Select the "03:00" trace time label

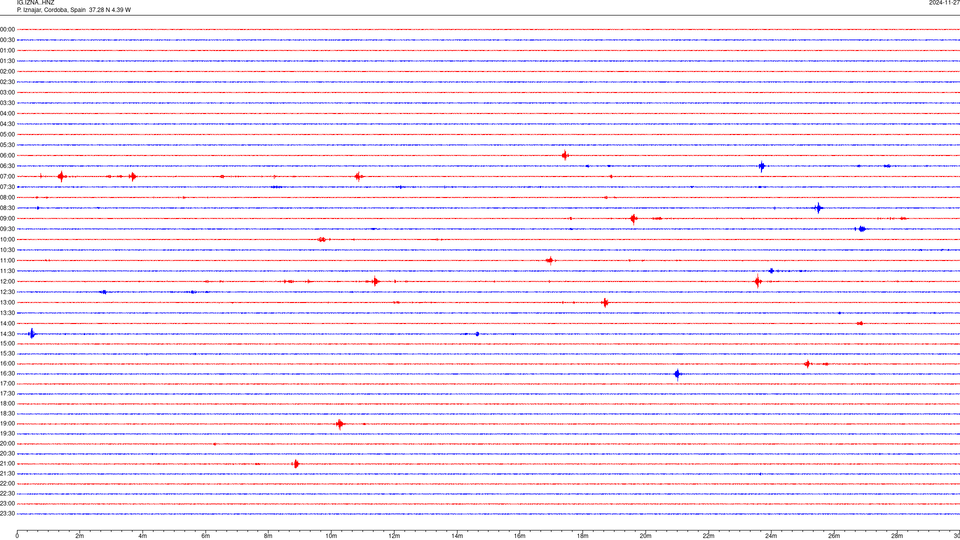click(7, 92)
